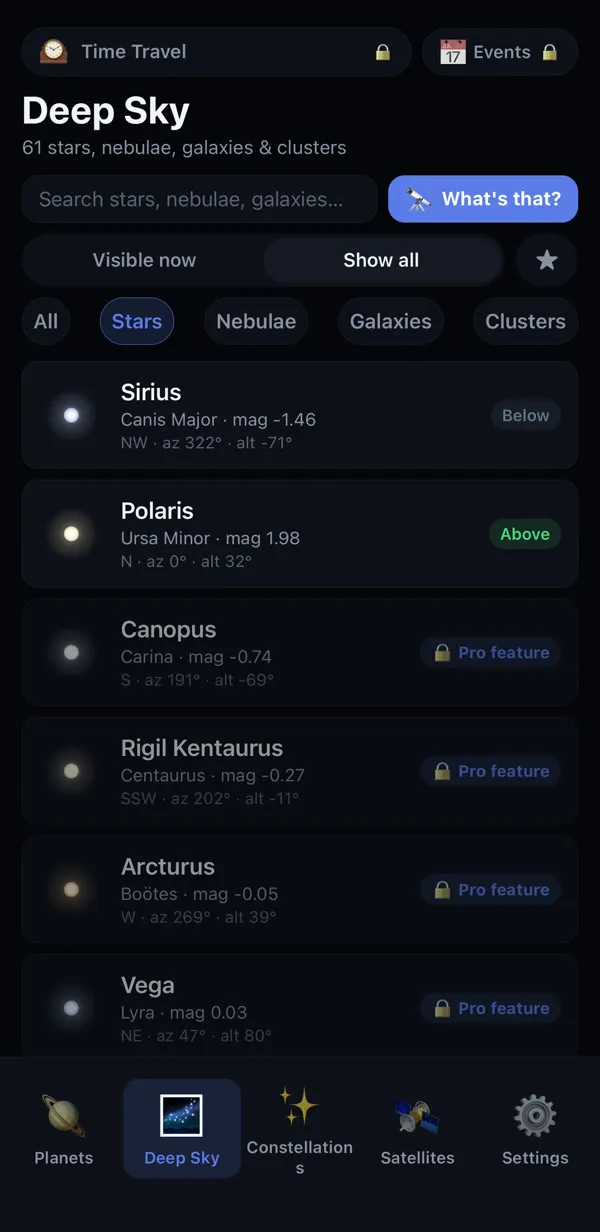Tap the What's that? button
Screen dimensions: 600x1232
coord(483,199)
